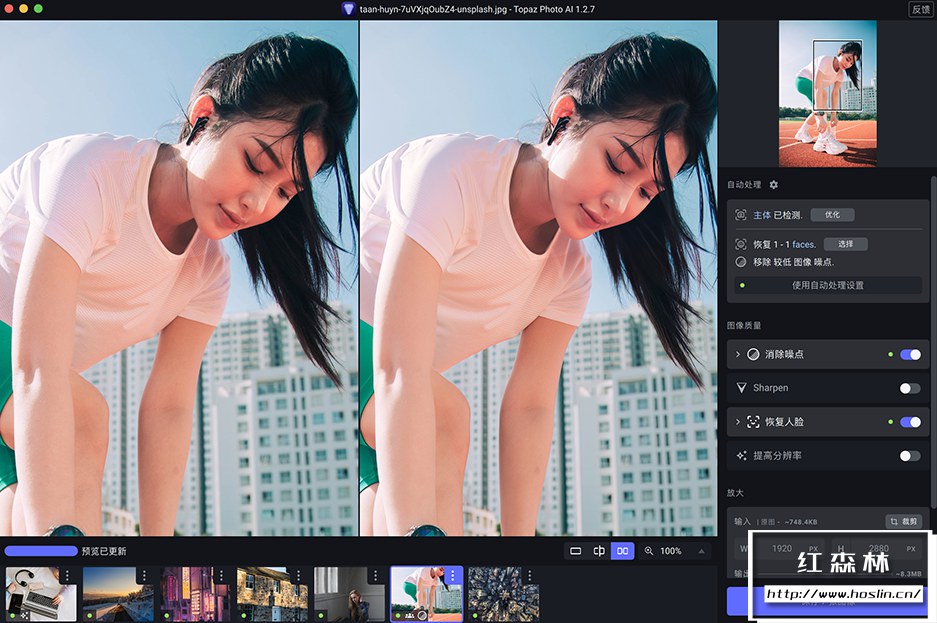Click the zoom magnifier icon beside 100%
The height and width of the screenshot is (623, 937).
[x=649, y=551]
